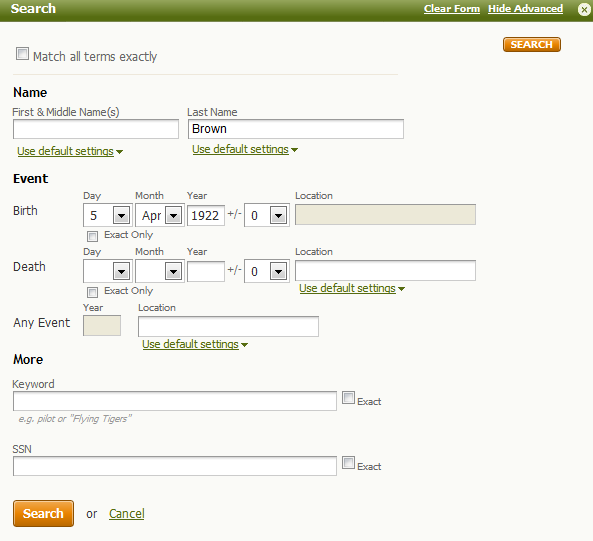Viewport: 593px width, 541px height.
Task: Open the Birth Month dropdown showing Apr
Action: pyautogui.click(x=160, y=215)
